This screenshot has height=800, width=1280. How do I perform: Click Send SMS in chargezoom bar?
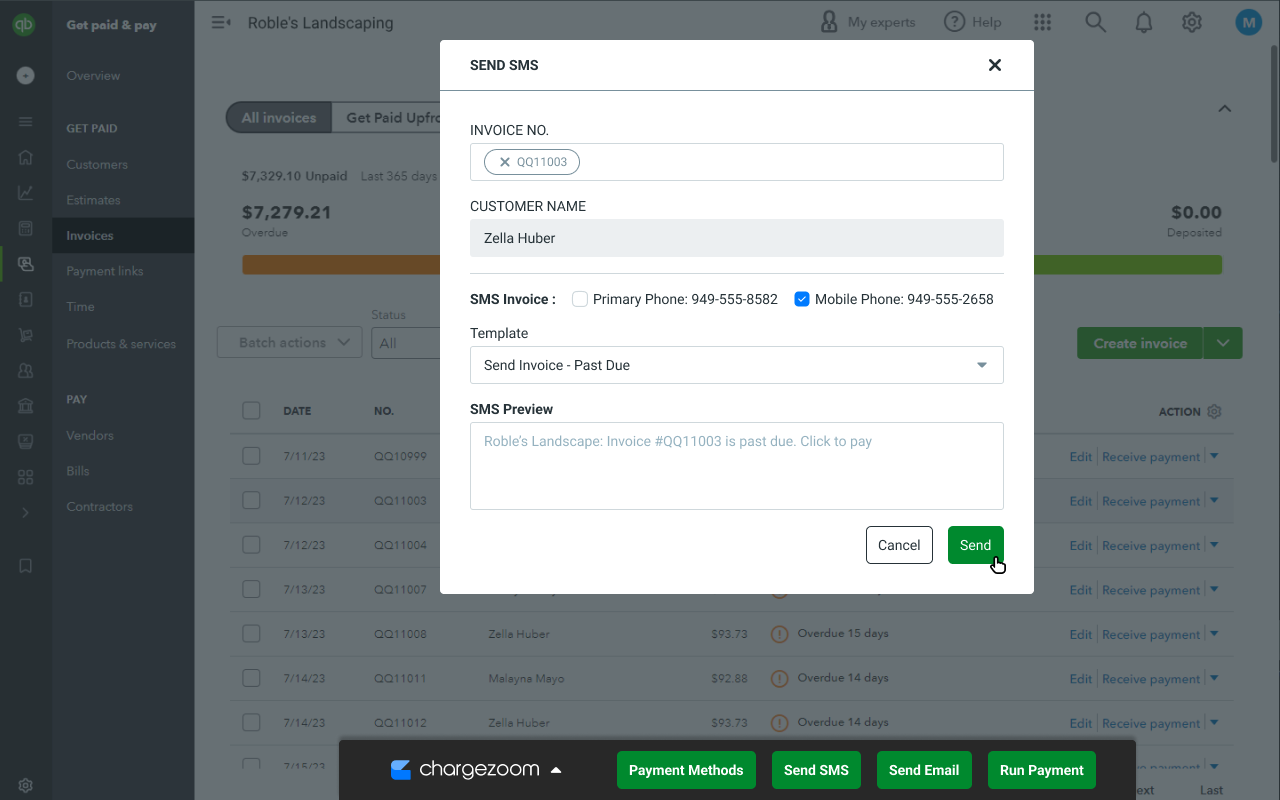[x=816, y=770]
